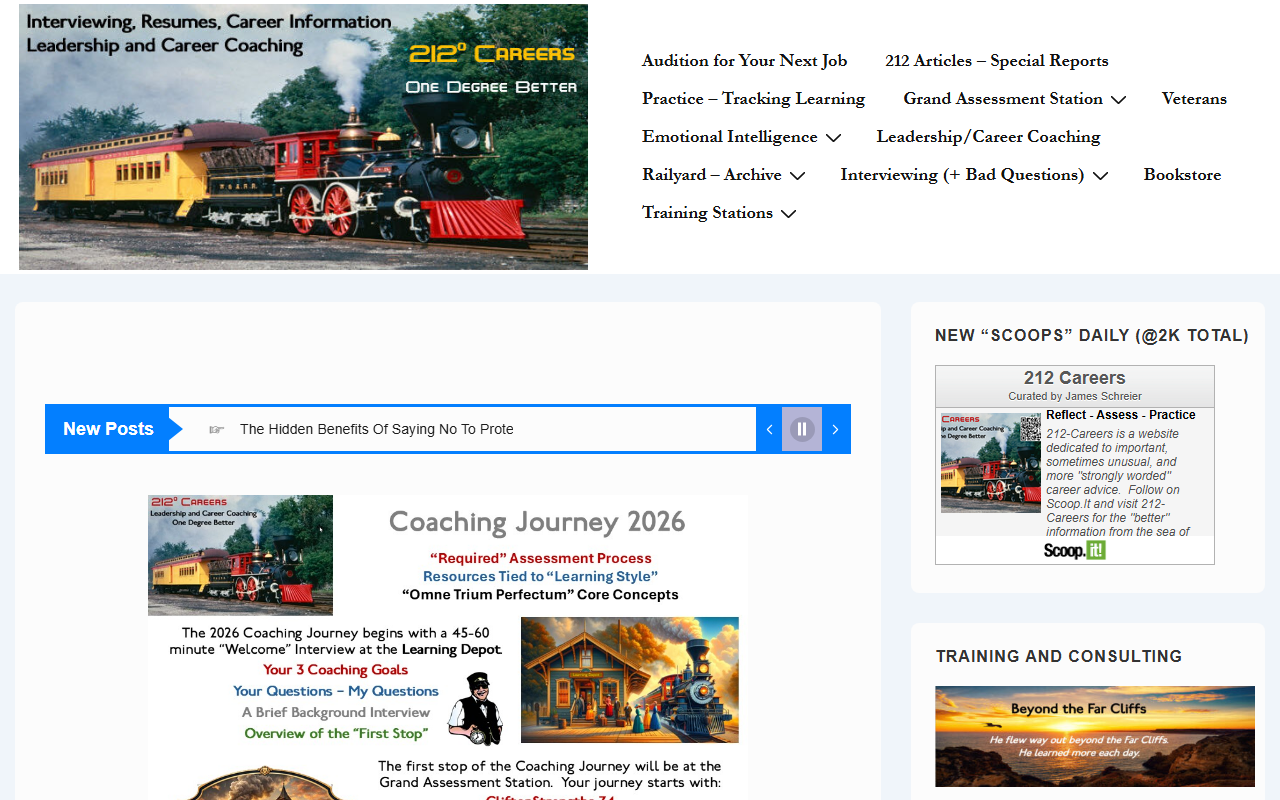Screen dimensions: 1280x800
Task: Go to the Bookstore page
Action: [x=1182, y=175]
